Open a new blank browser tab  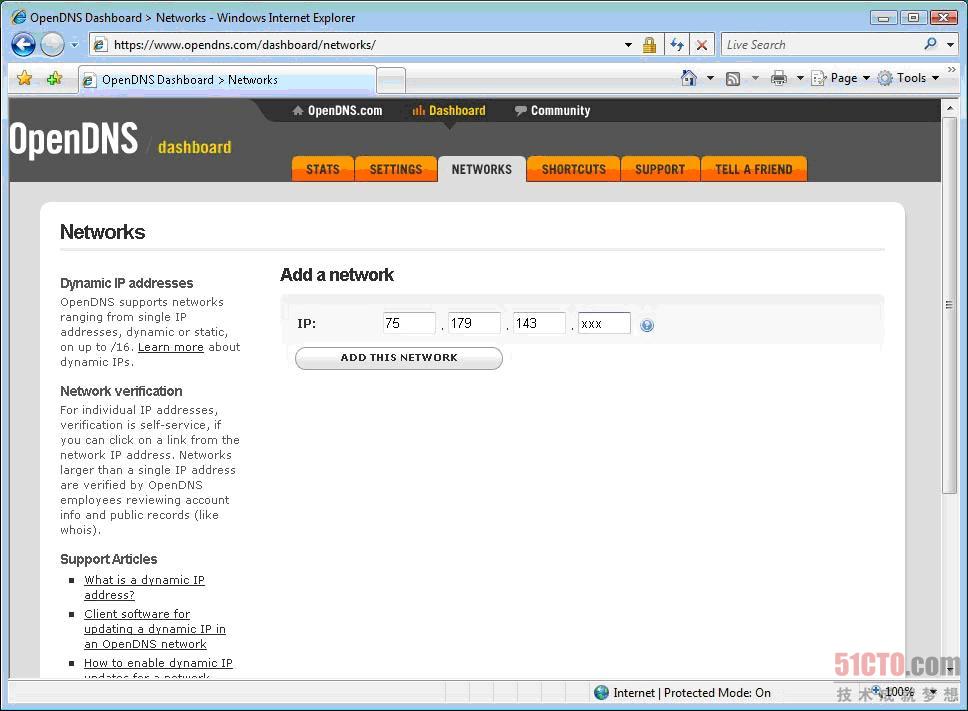click(x=391, y=80)
